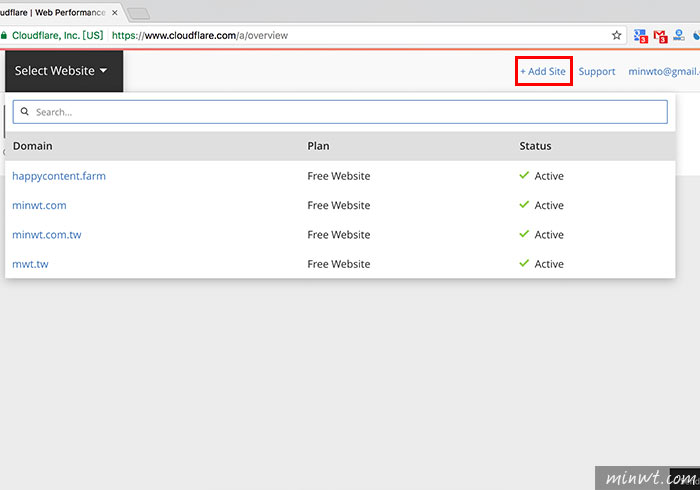Image resolution: width=700 pixels, height=490 pixels.
Task: Open minwt.com.tw domain
Action: 47,235
